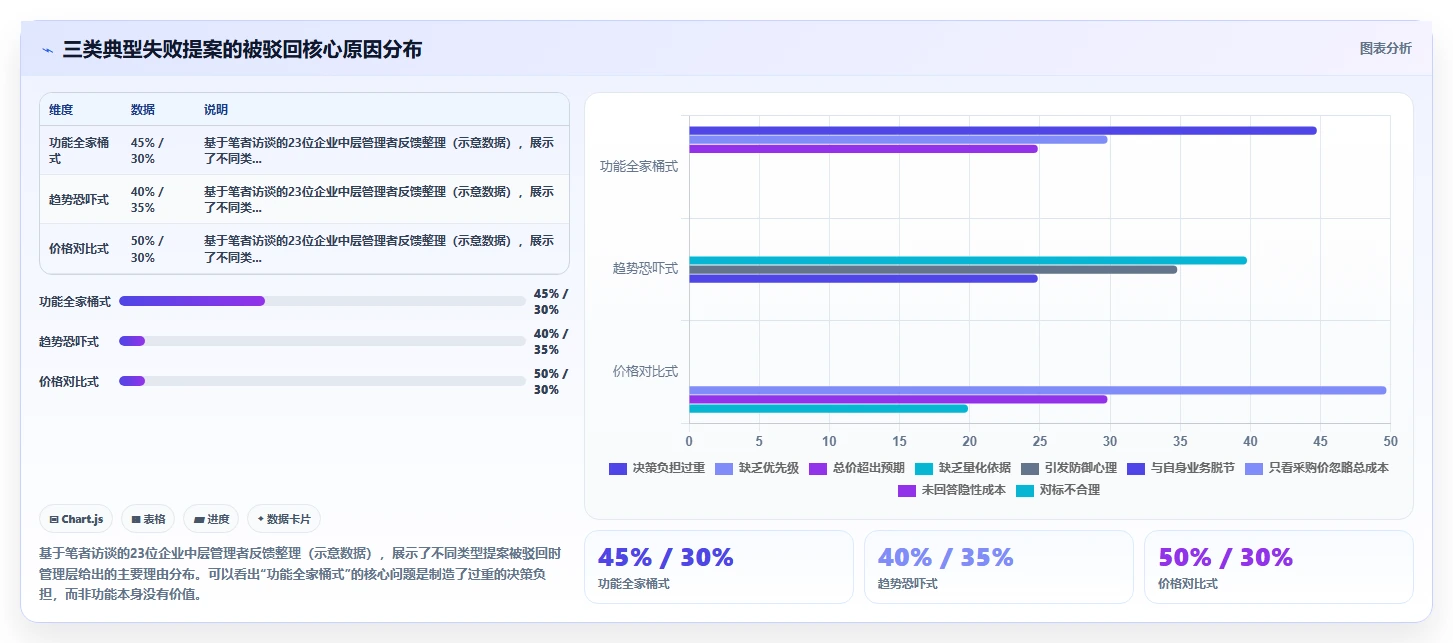1453x643 pixels.
Task: Click the 功能全家桶式 chart axis label
Action: pos(639,166)
